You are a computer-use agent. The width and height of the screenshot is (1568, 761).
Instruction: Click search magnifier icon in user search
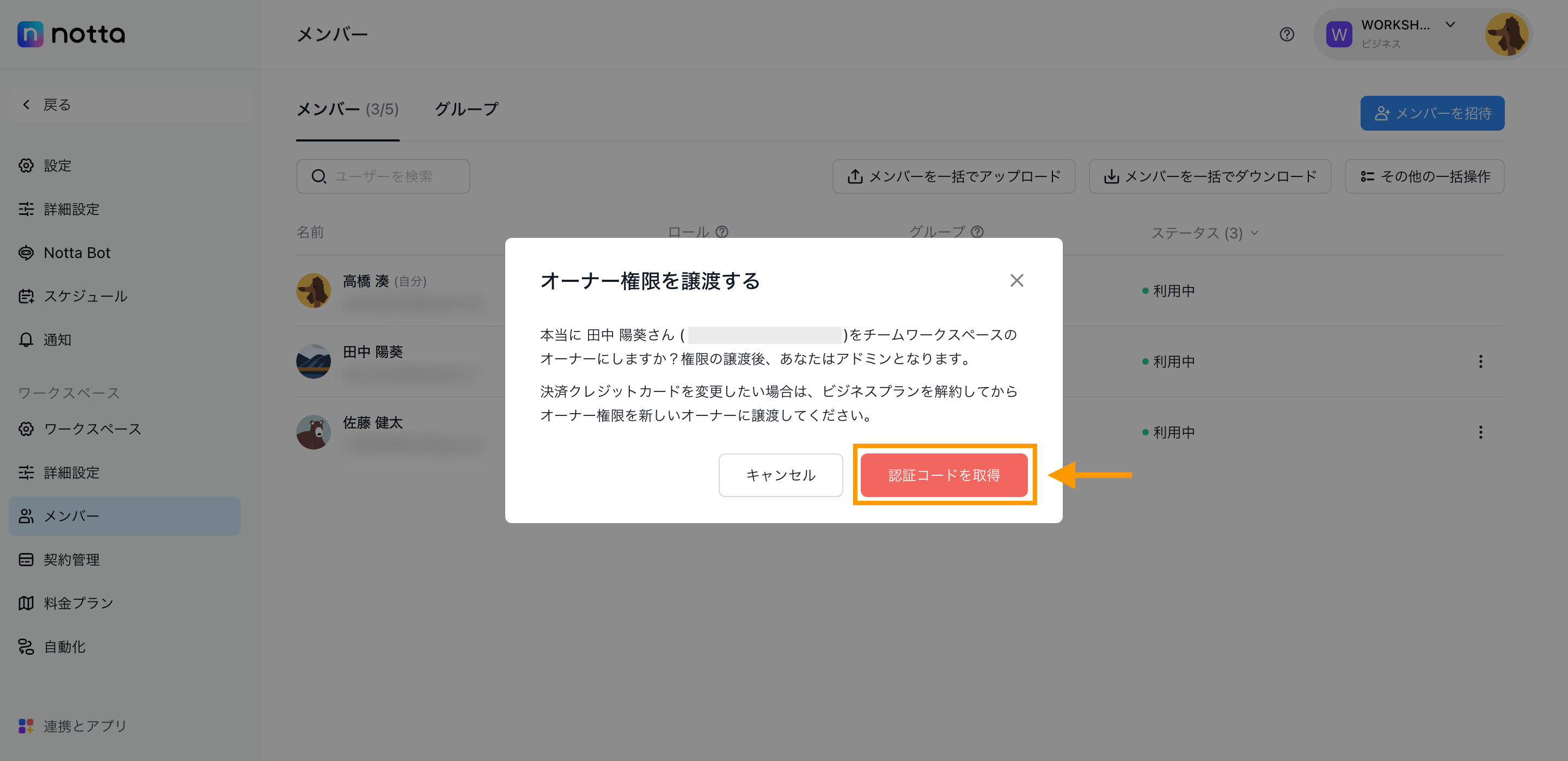318,176
